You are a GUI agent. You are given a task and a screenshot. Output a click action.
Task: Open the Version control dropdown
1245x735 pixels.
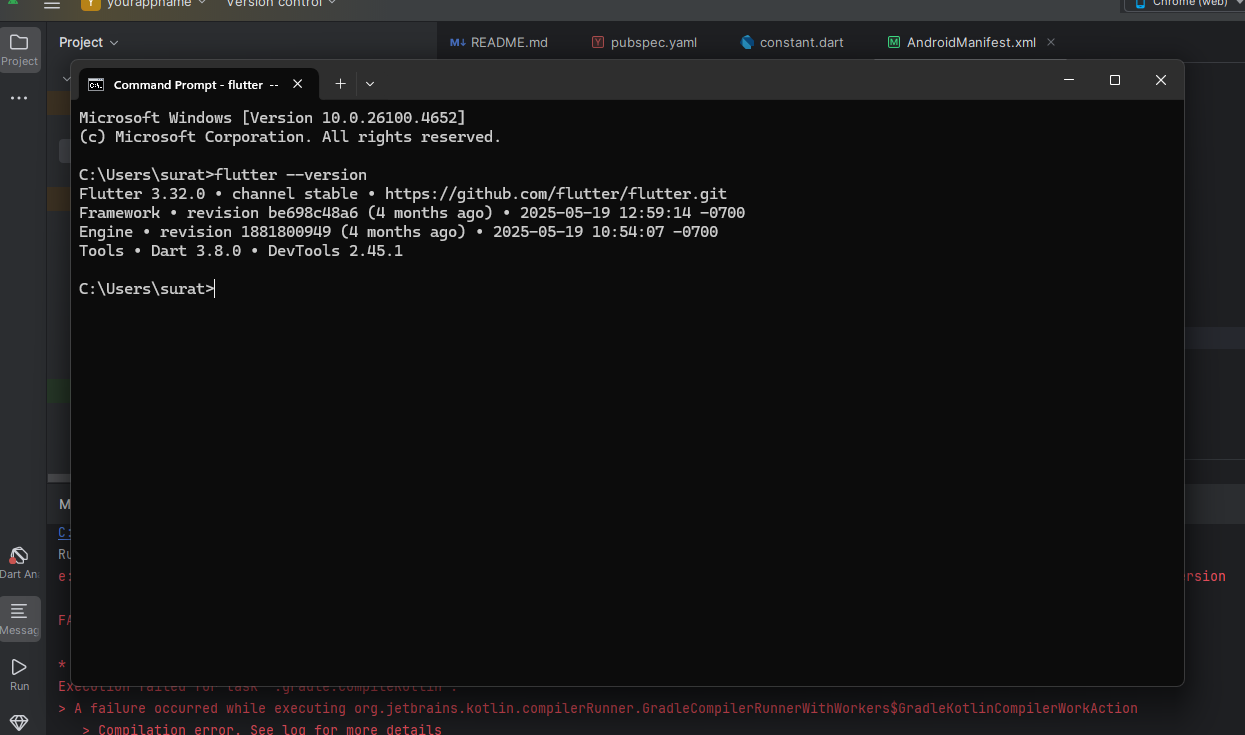tap(281, 4)
